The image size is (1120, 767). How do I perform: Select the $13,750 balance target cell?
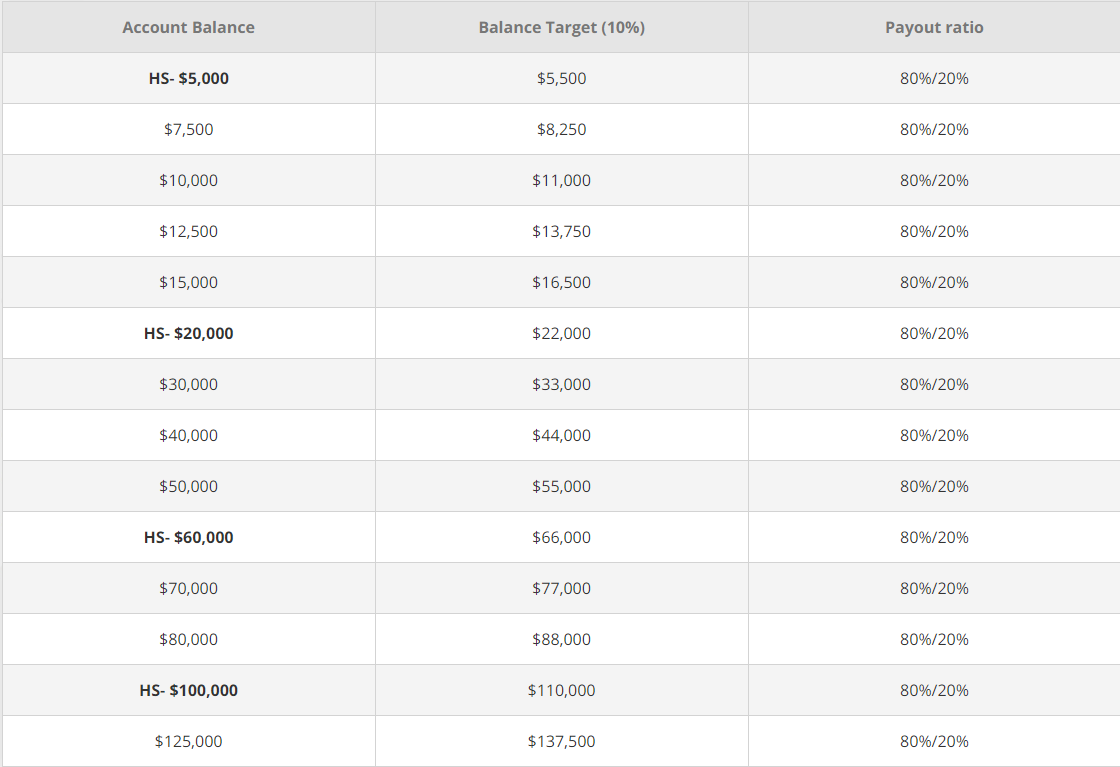click(561, 231)
